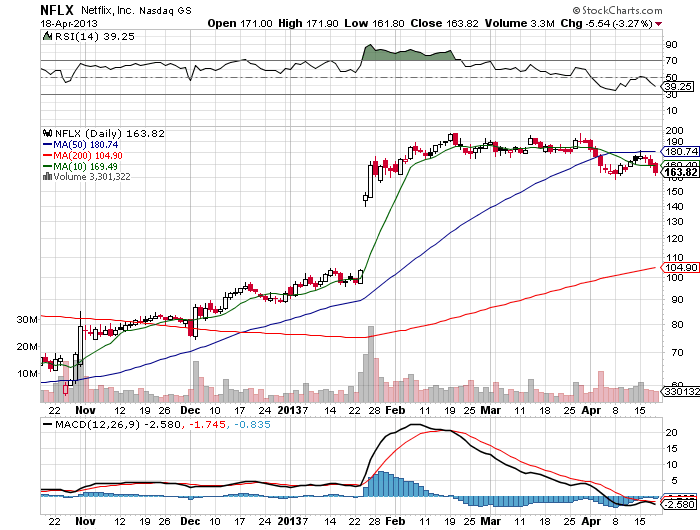Screen dimensions: 700x530
Task: Click the 39.25 RSI value tag on the axis
Action: 678,86
